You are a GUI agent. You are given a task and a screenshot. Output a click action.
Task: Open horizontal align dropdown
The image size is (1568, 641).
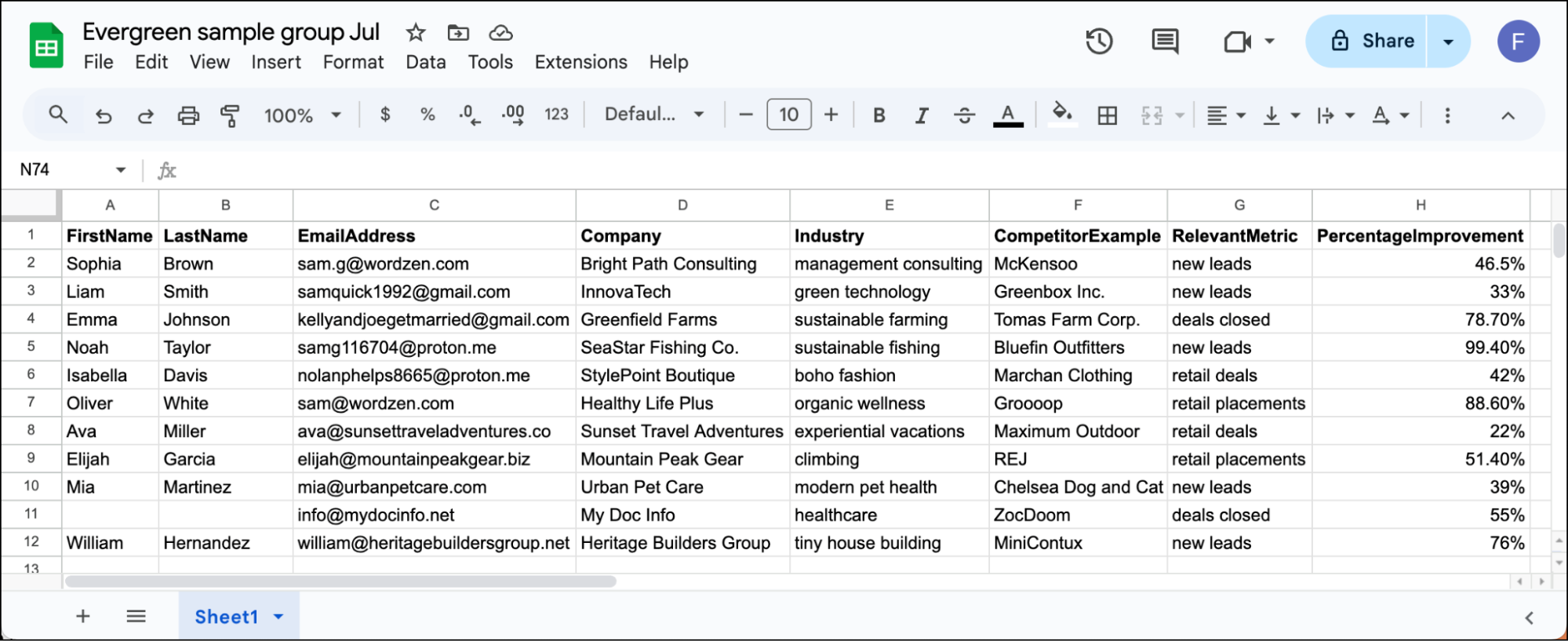(x=1225, y=115)
